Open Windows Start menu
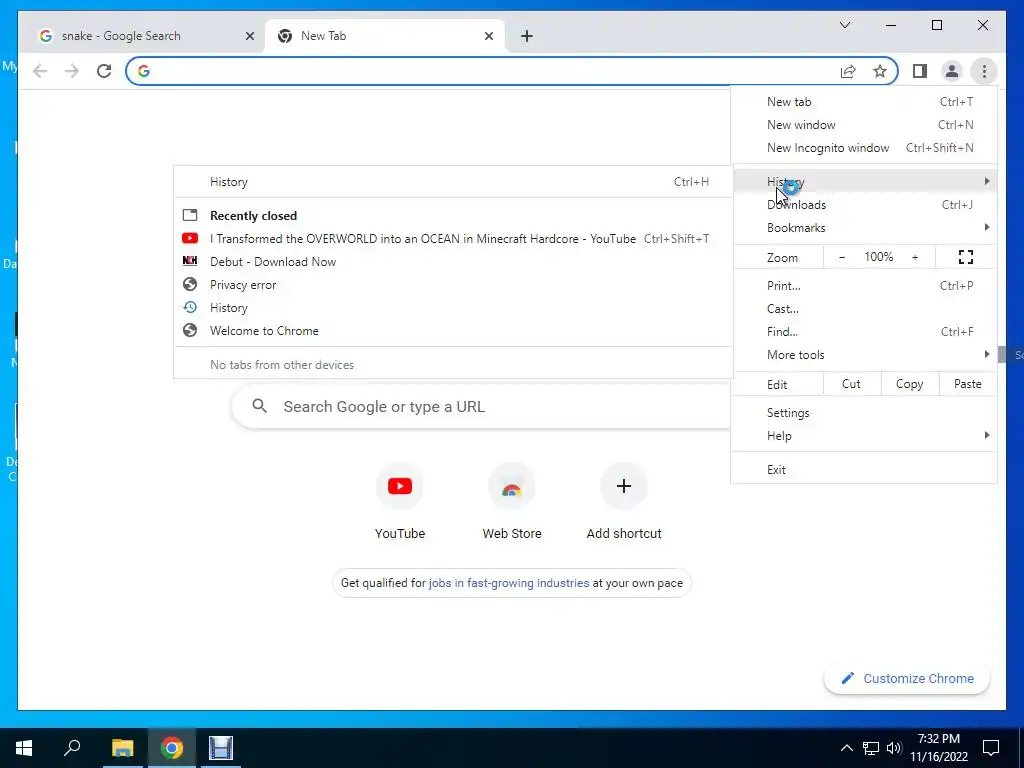This screenshot has height=768, width=1024. [x=24, y=748]
